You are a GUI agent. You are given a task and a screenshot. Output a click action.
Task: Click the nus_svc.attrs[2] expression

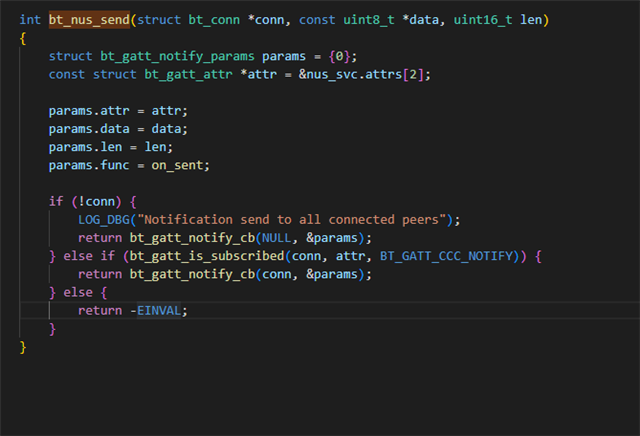(x=364, y=74)
